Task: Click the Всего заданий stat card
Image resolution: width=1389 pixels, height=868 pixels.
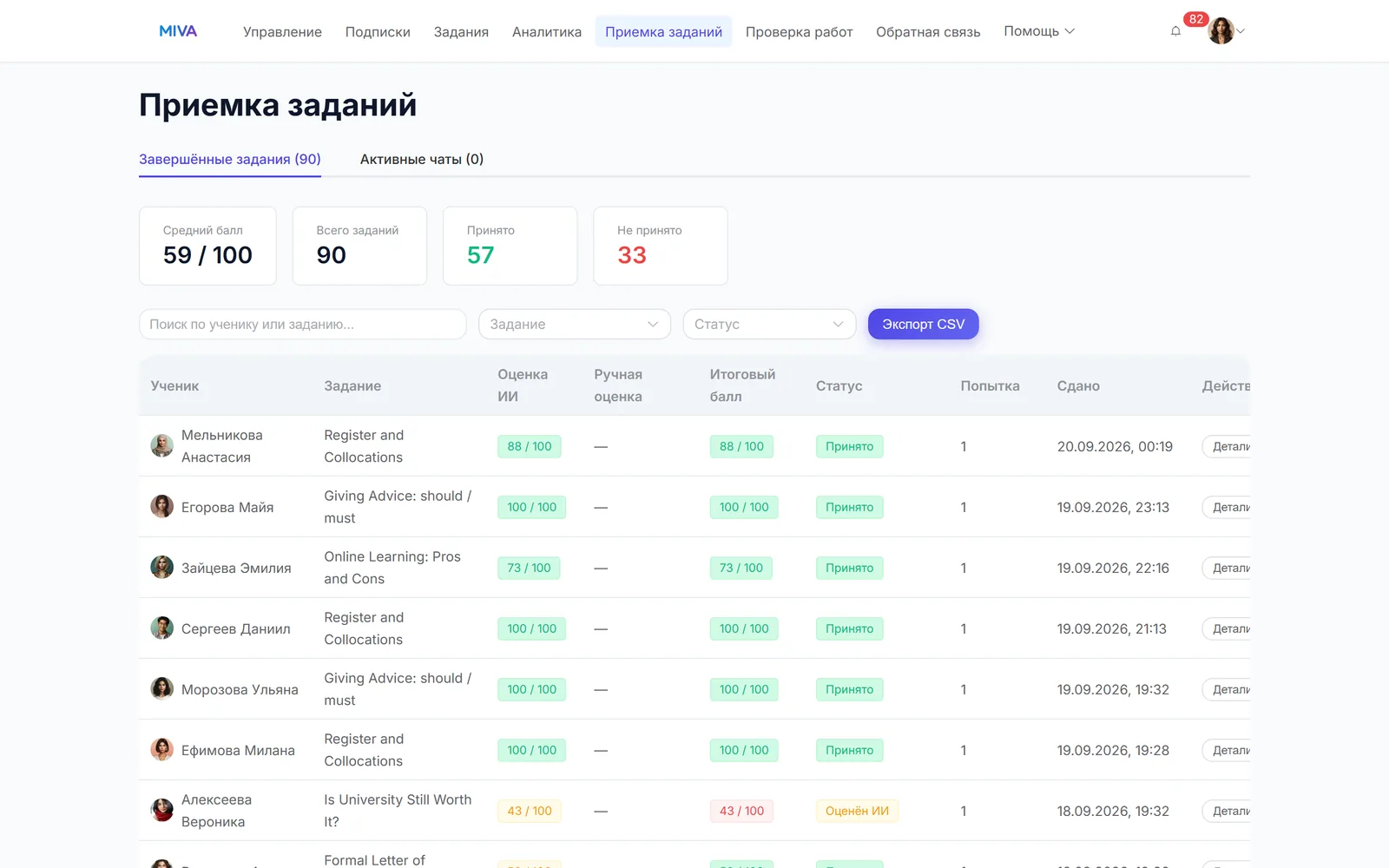Action: click(x=359, y=246)
